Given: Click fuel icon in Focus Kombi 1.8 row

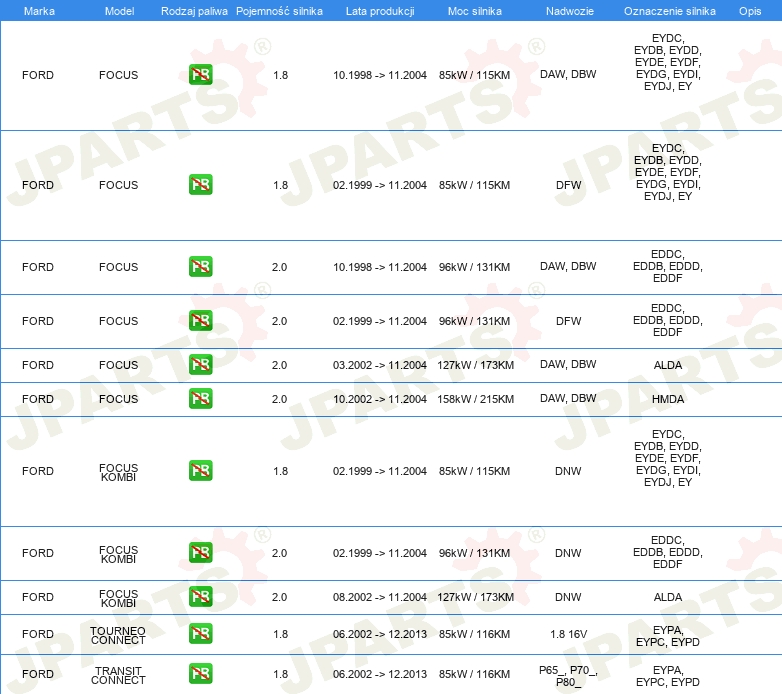Looking at the screenshot, I should pyautogui.click(x=200, y=470).
